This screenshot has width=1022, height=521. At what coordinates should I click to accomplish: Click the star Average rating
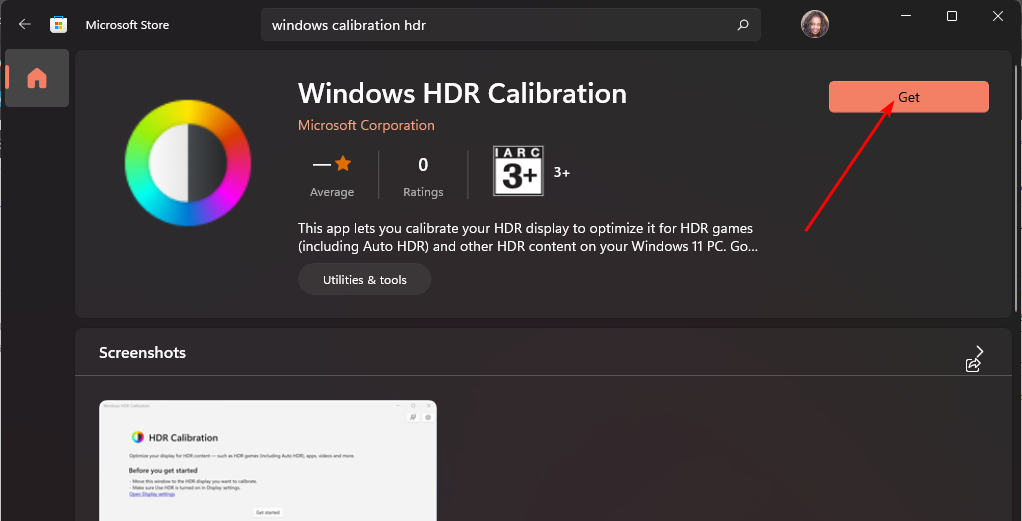tap(332, 174)
